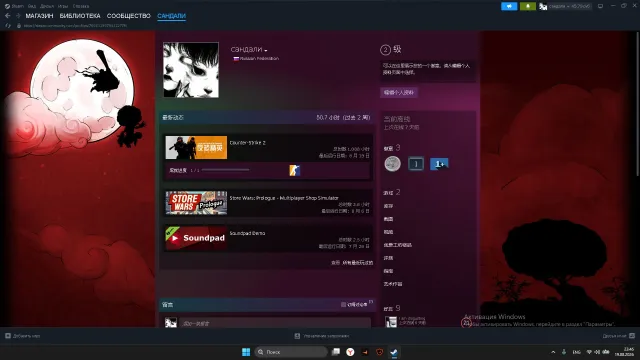Click the Yandex browser taskbar icon

point(350,352)
